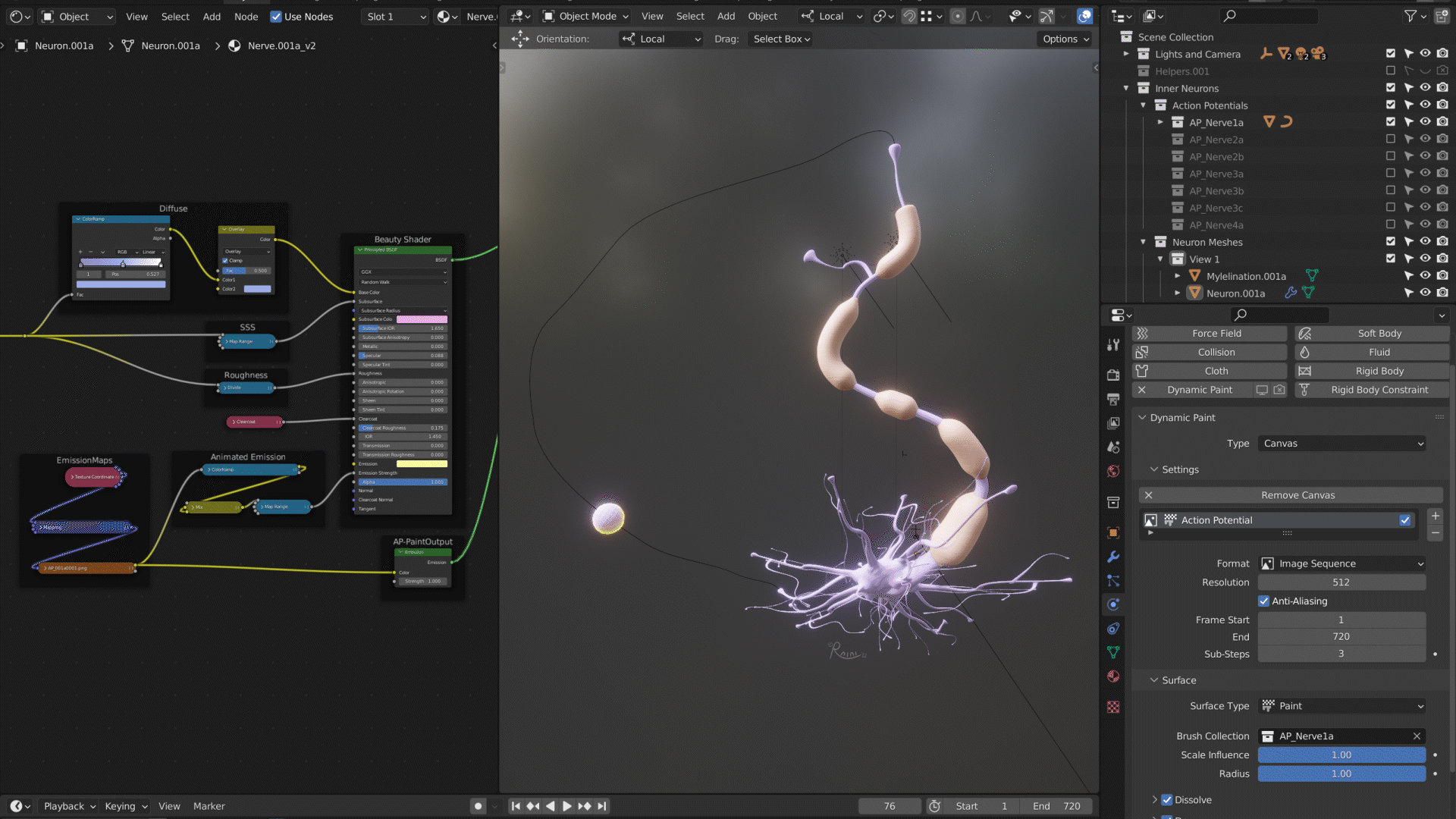Open the Object properties tab
This screenshot has width=1456, height=819.
[1113, 532]
